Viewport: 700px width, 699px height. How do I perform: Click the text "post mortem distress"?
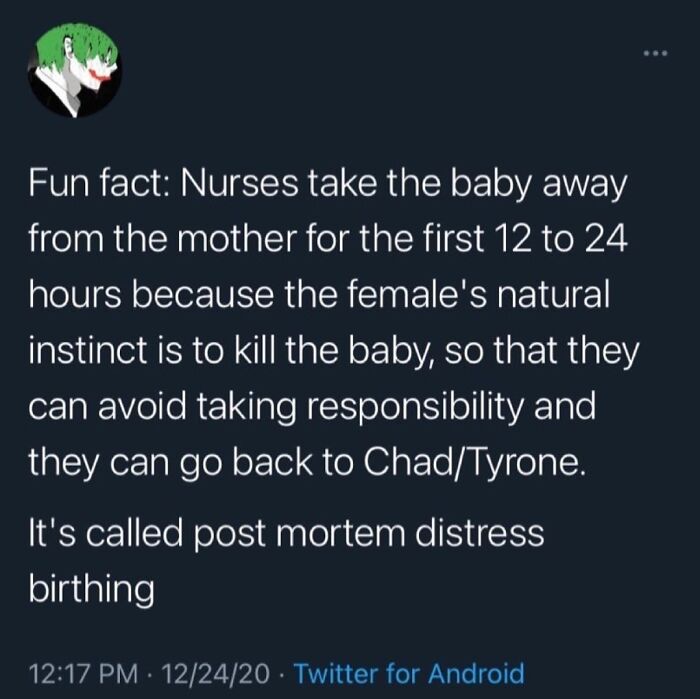369,534
